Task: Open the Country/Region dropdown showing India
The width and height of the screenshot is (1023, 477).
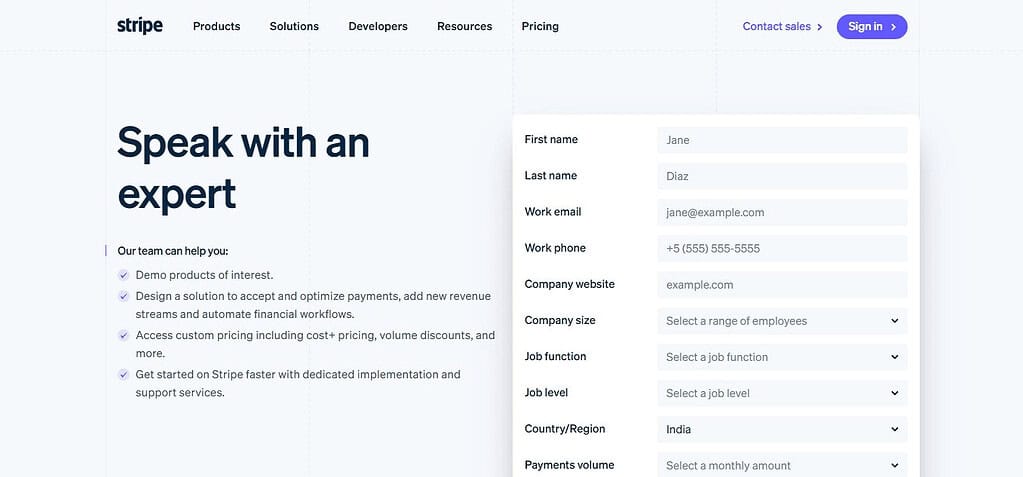Action: point(782,429)
